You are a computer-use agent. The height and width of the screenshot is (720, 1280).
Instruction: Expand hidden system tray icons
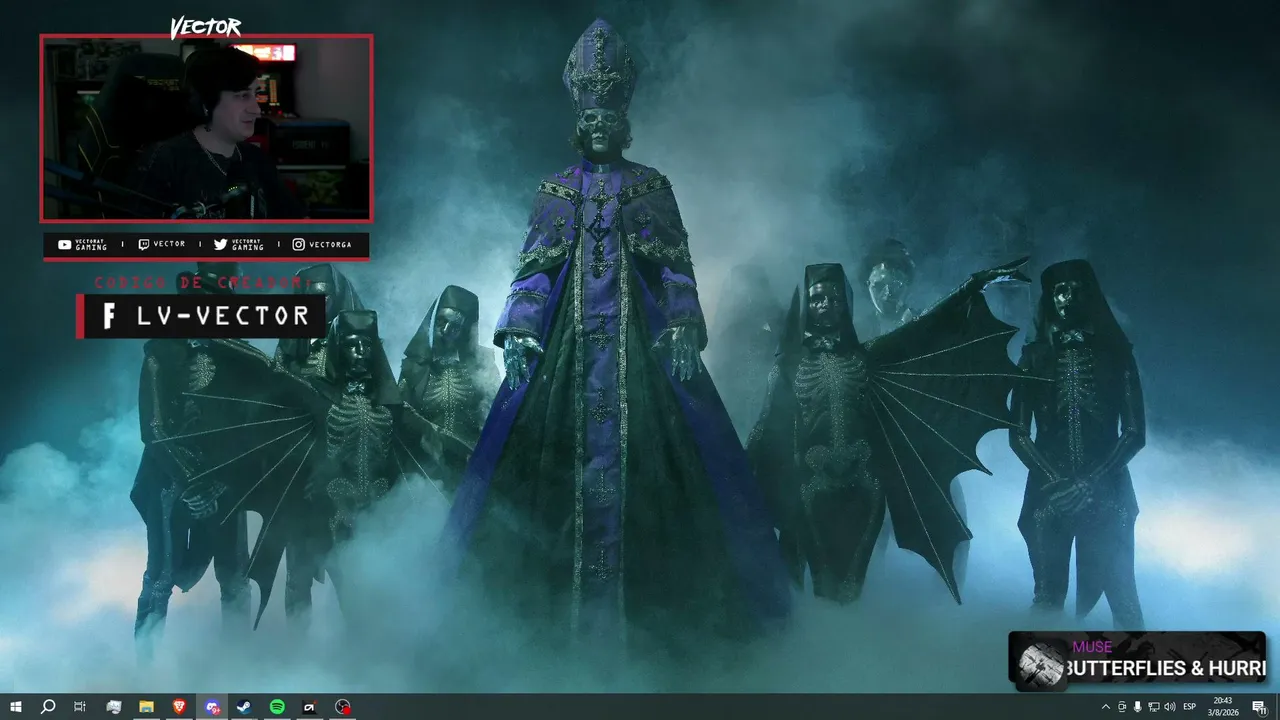pos(1105,707)
